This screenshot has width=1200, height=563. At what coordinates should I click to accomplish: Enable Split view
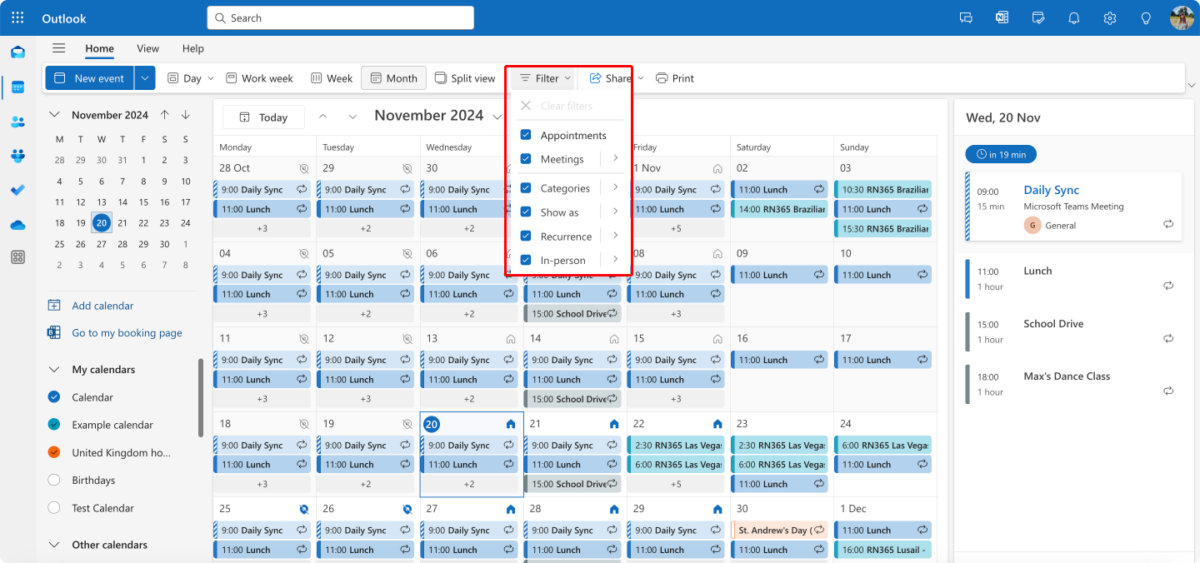coord(465,78)
